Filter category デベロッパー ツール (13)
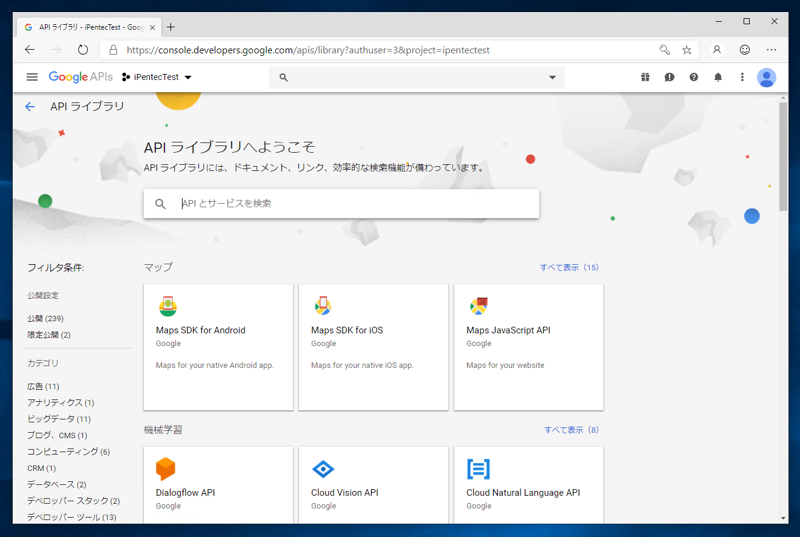This screenshot has height=537, width=800. [71, 517]
